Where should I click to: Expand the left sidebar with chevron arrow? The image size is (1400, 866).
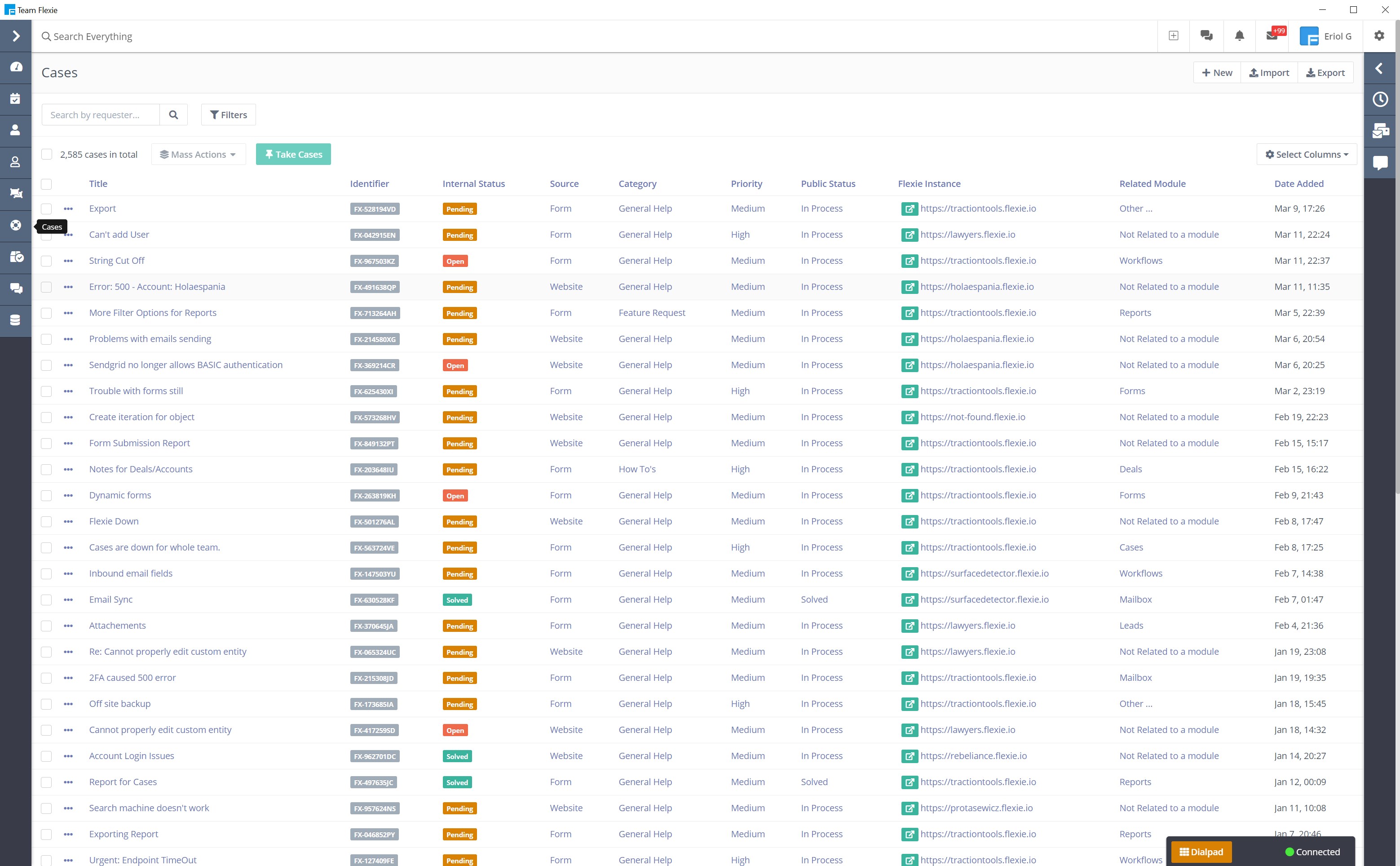pyautogui.click(x=16, y=36)
